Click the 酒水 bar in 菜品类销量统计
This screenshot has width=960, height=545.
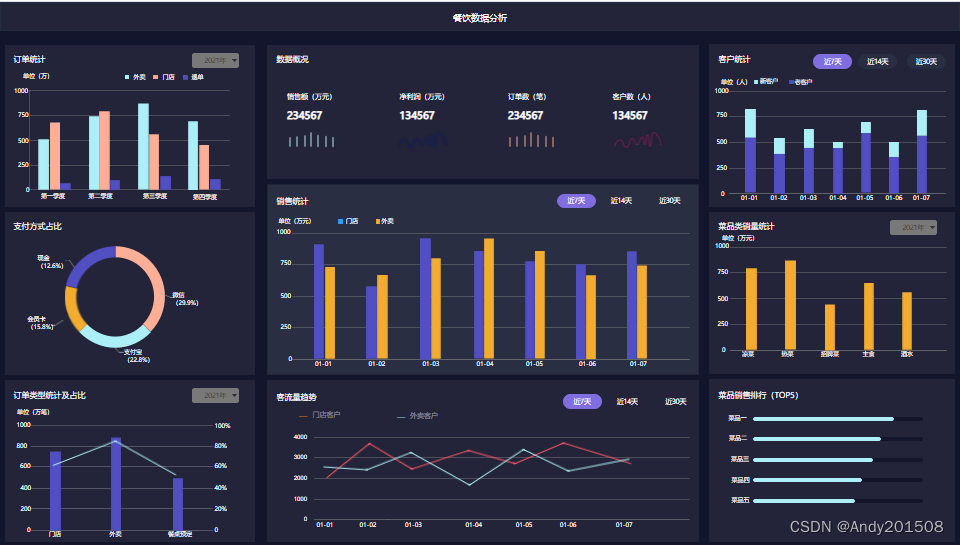907,321
